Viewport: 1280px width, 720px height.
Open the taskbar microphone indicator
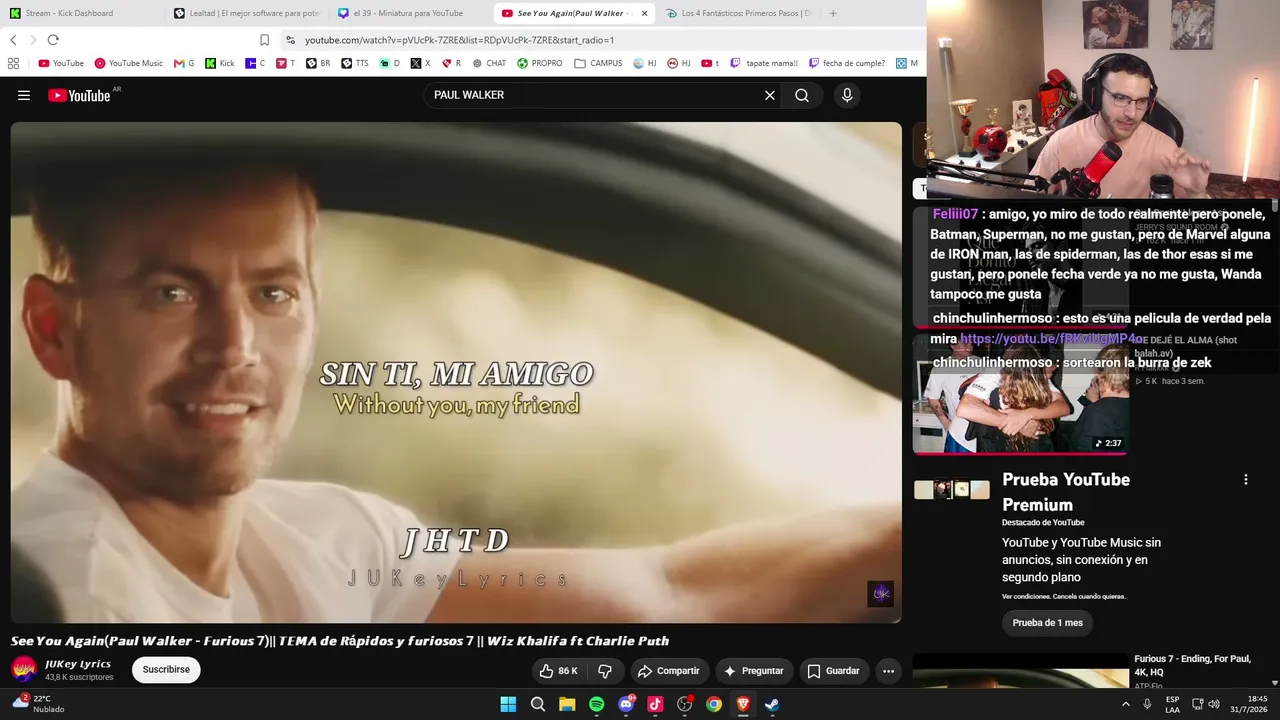click(x=1147, y=704)
